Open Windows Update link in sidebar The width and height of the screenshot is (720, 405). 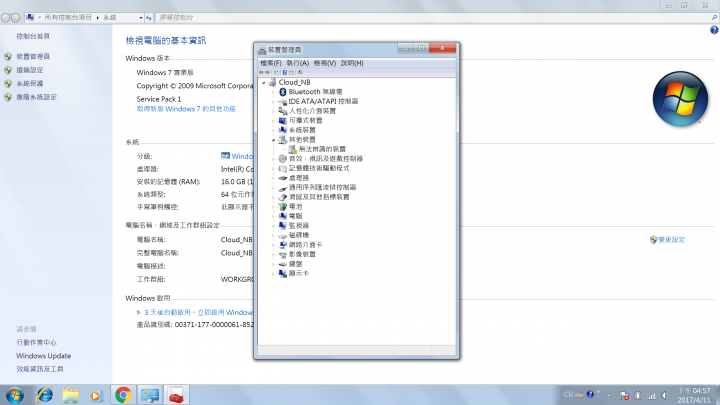pyautogui.click(x=44, y=356)
